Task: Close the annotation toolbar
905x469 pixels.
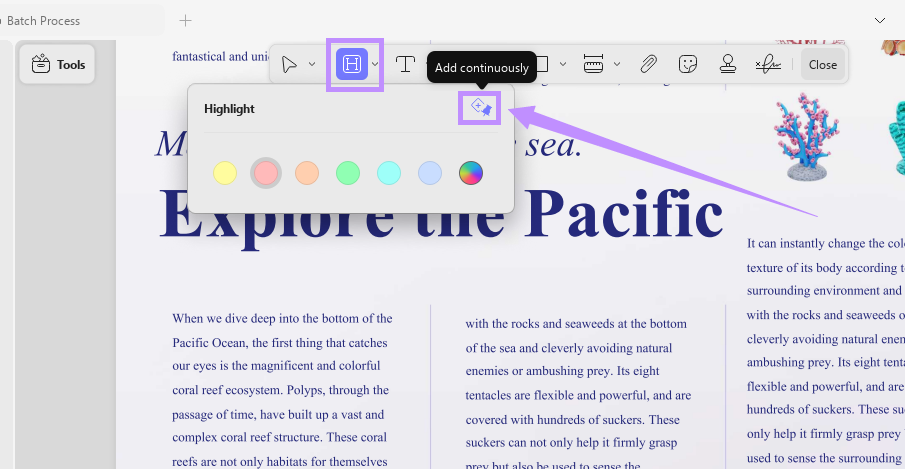Action: [x=822, y=65]
